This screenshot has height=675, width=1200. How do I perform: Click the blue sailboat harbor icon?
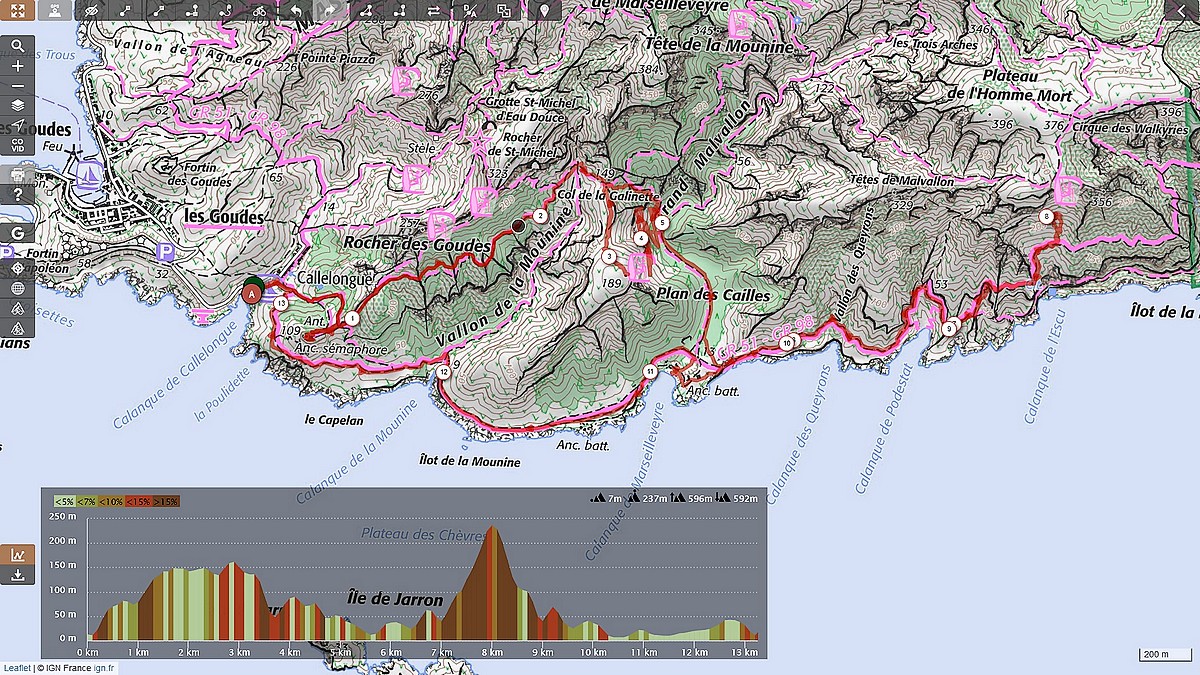89,174
